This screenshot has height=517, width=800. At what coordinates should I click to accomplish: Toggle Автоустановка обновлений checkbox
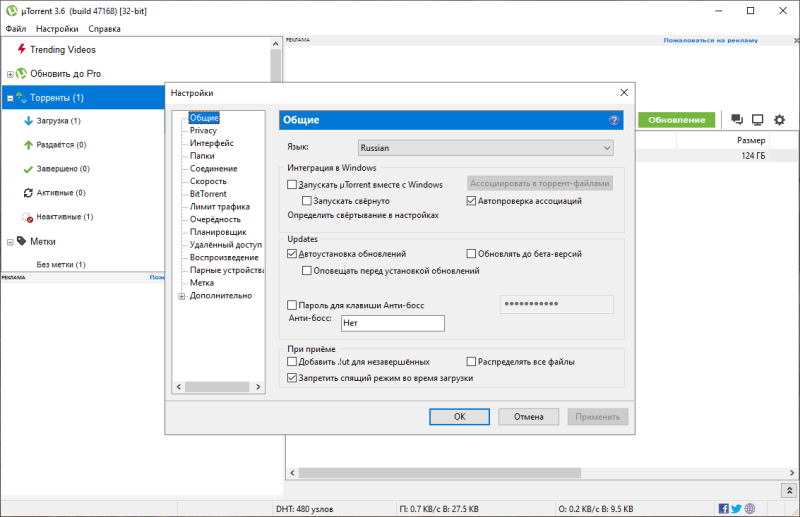coord(292,253)
